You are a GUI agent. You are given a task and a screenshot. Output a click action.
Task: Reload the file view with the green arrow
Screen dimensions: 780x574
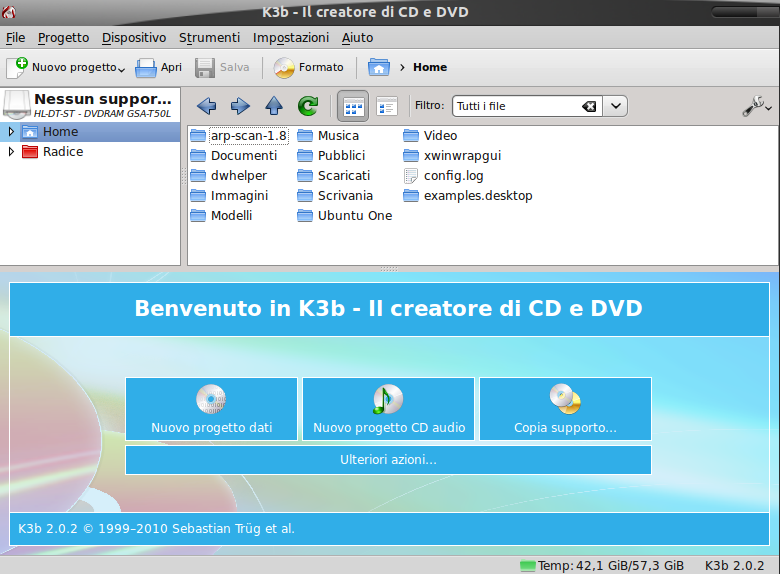tap(308, 106)
